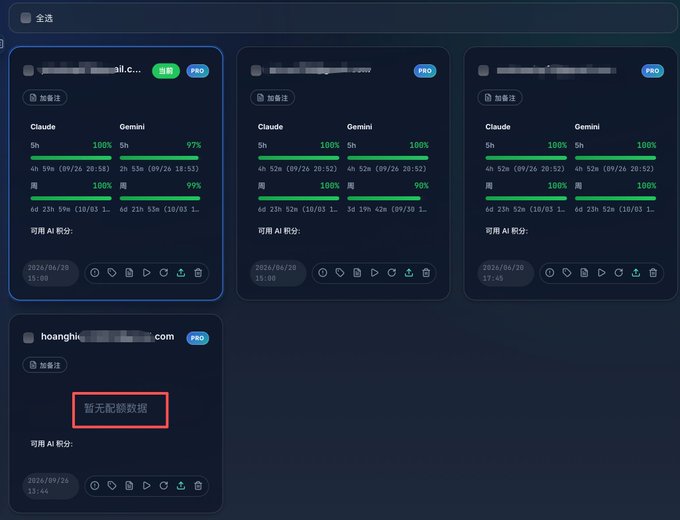Click trash icon on the Gemini weekly 90% card
Image resolution: width=680 pixels, height=520 pixels.
[x=426, y=273]
